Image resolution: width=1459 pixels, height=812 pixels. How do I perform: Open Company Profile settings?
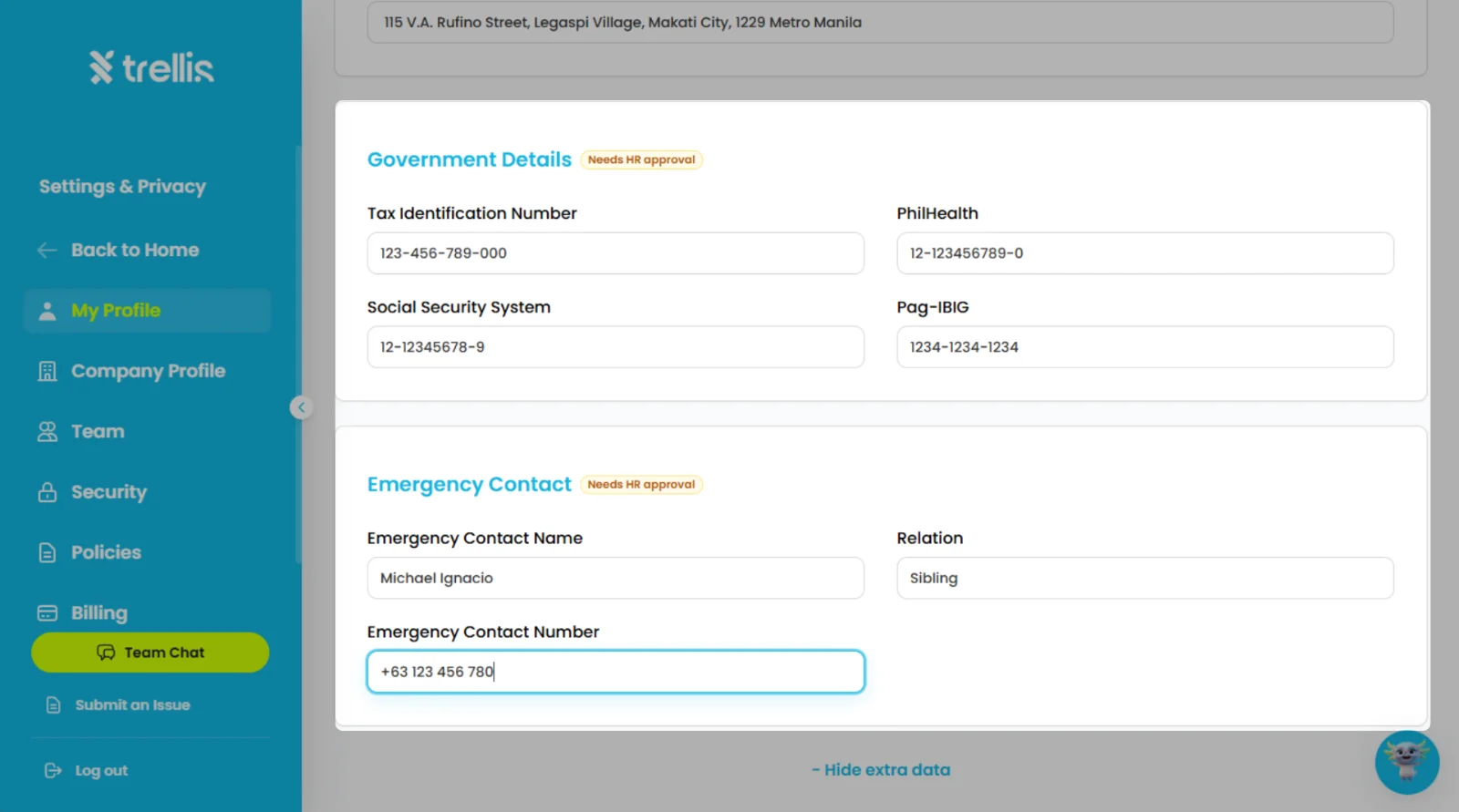click(147, 371)
